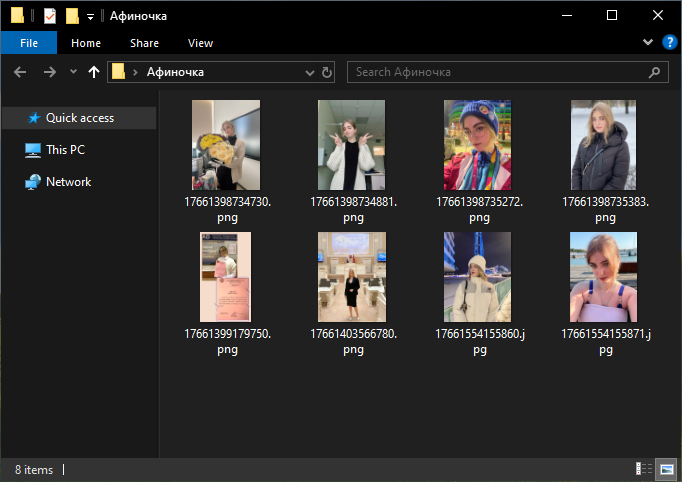Select thumbnail of 17661399179750.png
682x482 pixels.
click(225, 277)
